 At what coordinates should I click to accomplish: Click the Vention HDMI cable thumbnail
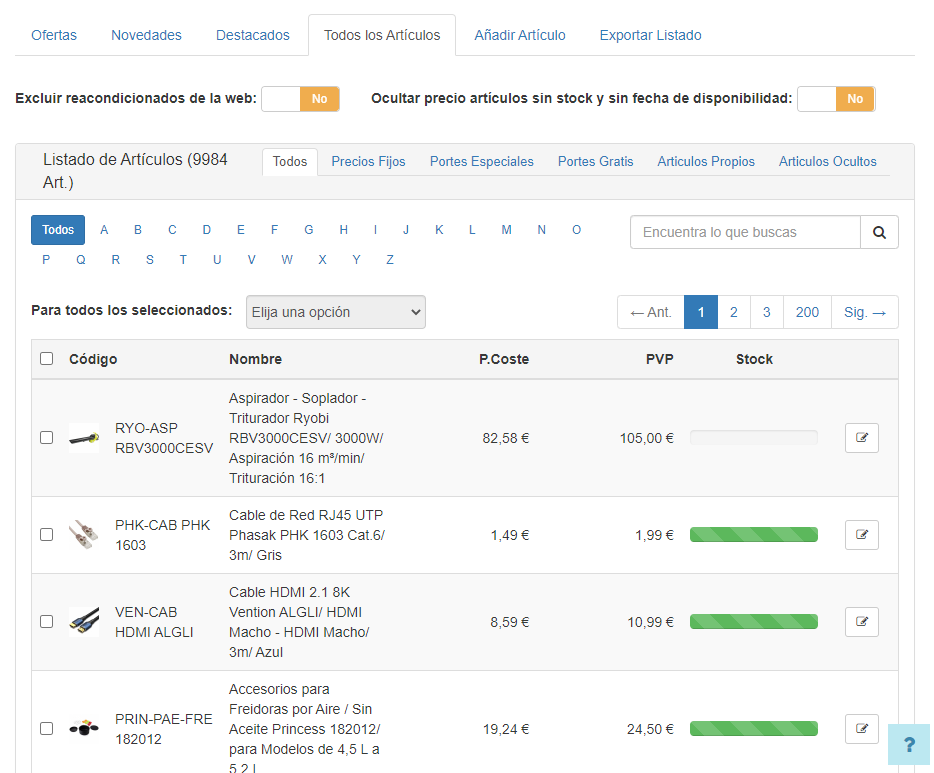[x=84, y=622]
